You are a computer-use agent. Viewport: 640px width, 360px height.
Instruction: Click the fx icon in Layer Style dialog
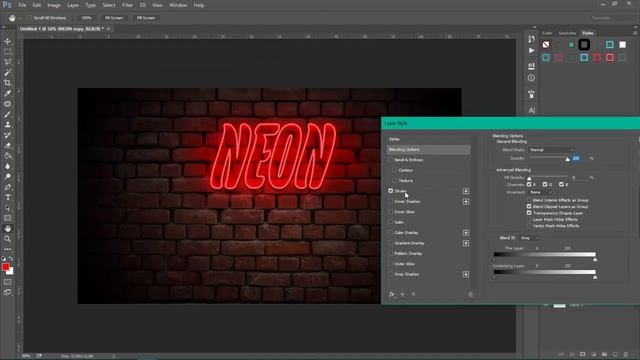click(391, 294)
